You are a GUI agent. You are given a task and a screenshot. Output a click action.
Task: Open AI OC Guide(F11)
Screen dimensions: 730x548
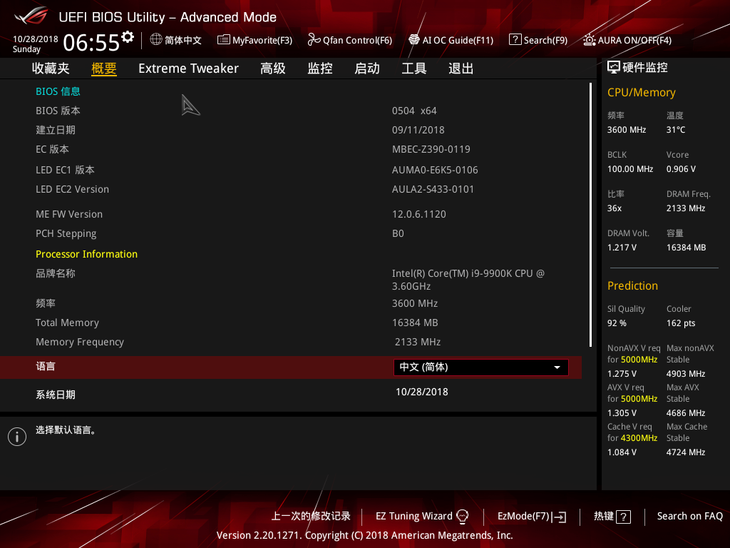coord(451,40)
